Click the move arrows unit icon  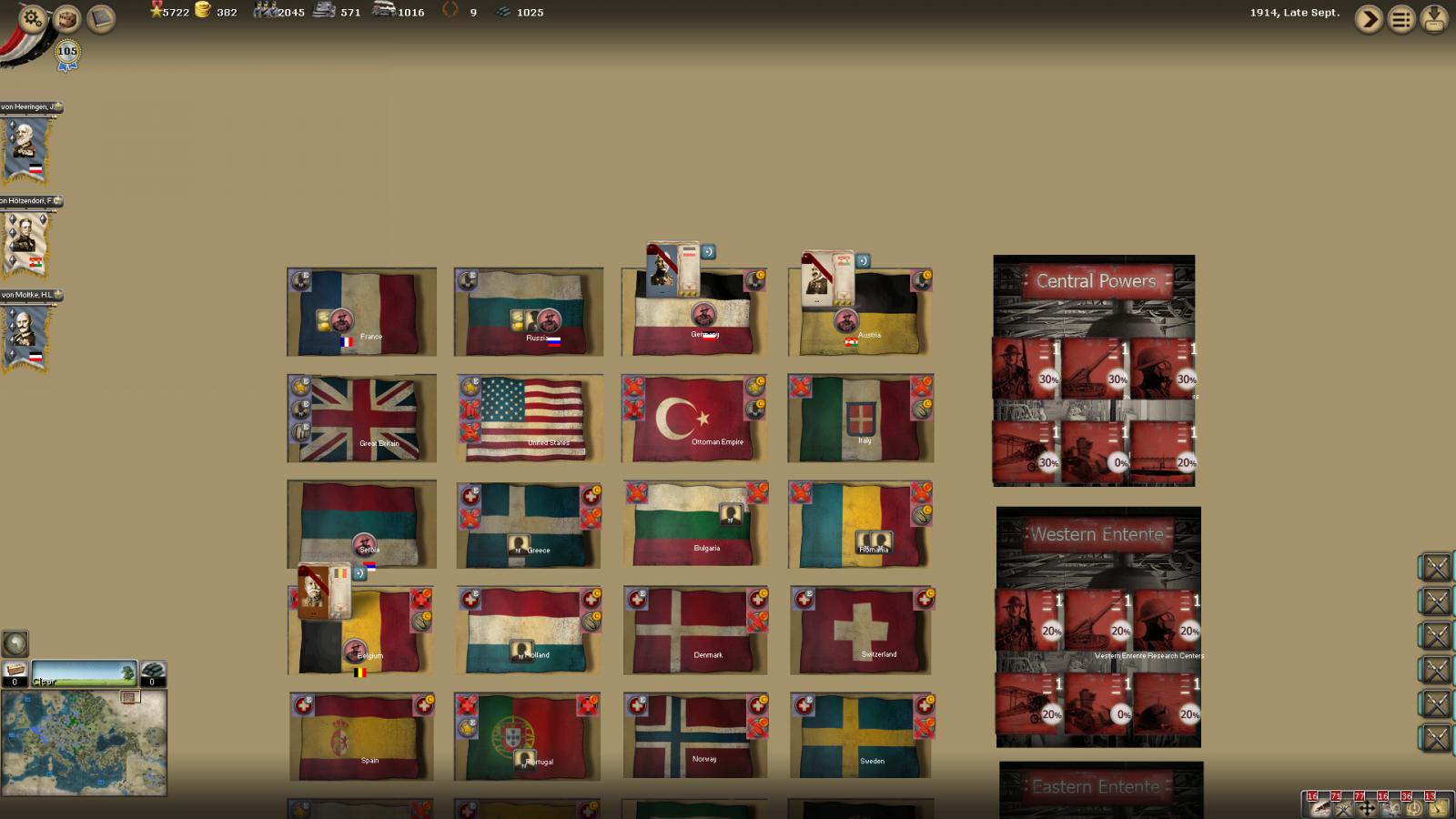[x=1366, y=807]
